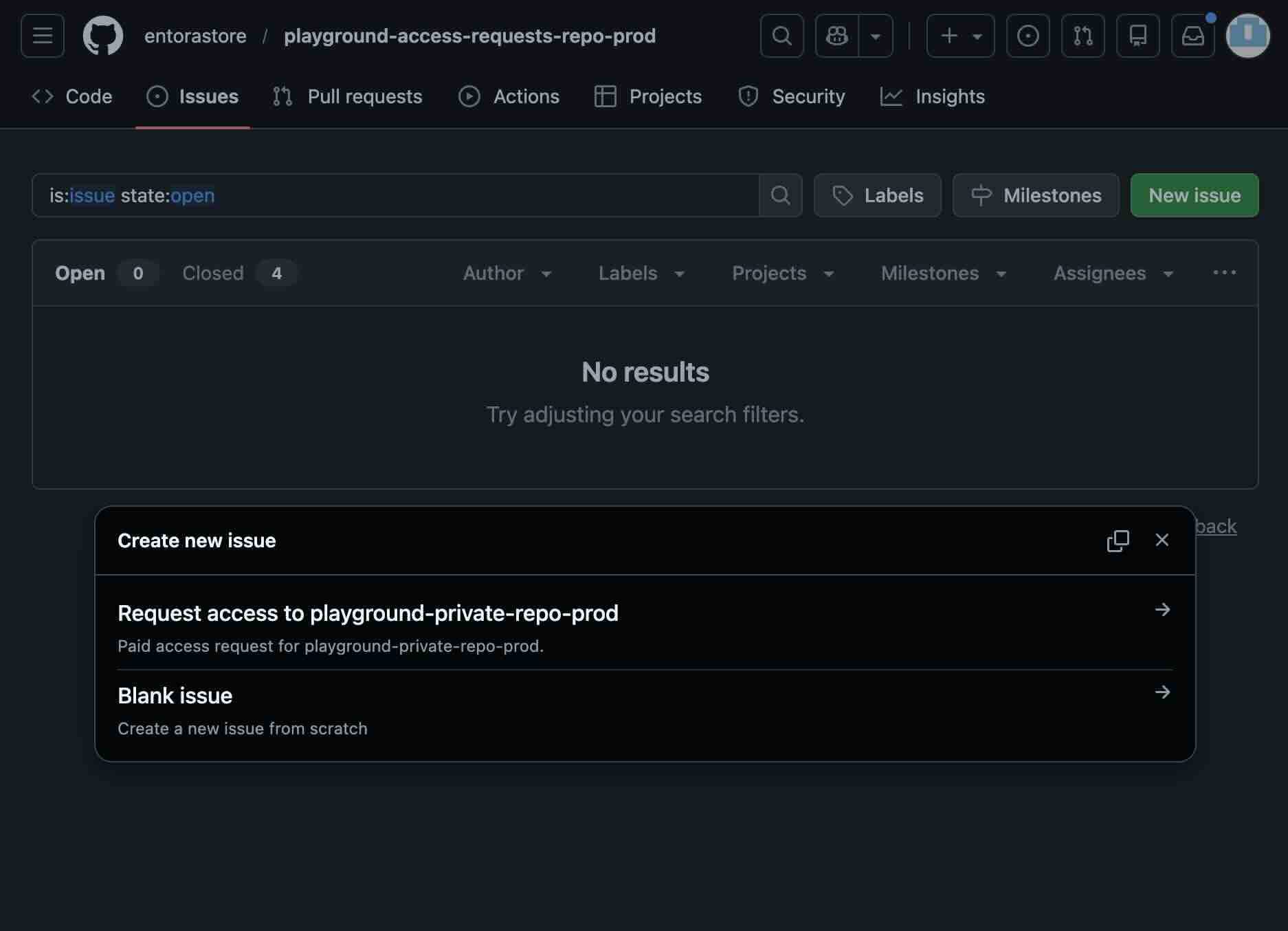Switch to the Actions tab
The width and height of the screenshot is (1288, 931).
[509, 96]
